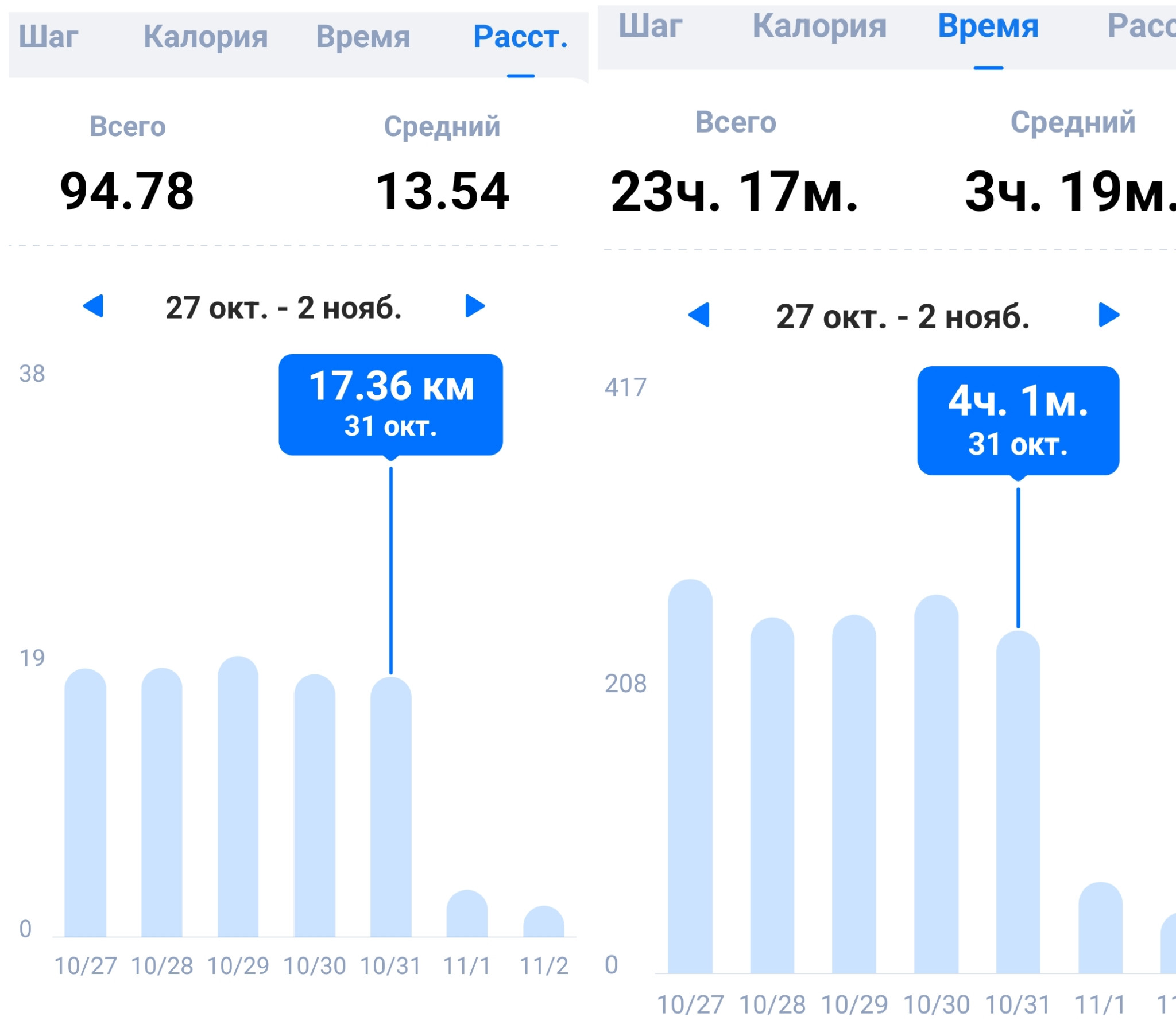Tap the 10/30 bar in the time chart

[937, 784]
